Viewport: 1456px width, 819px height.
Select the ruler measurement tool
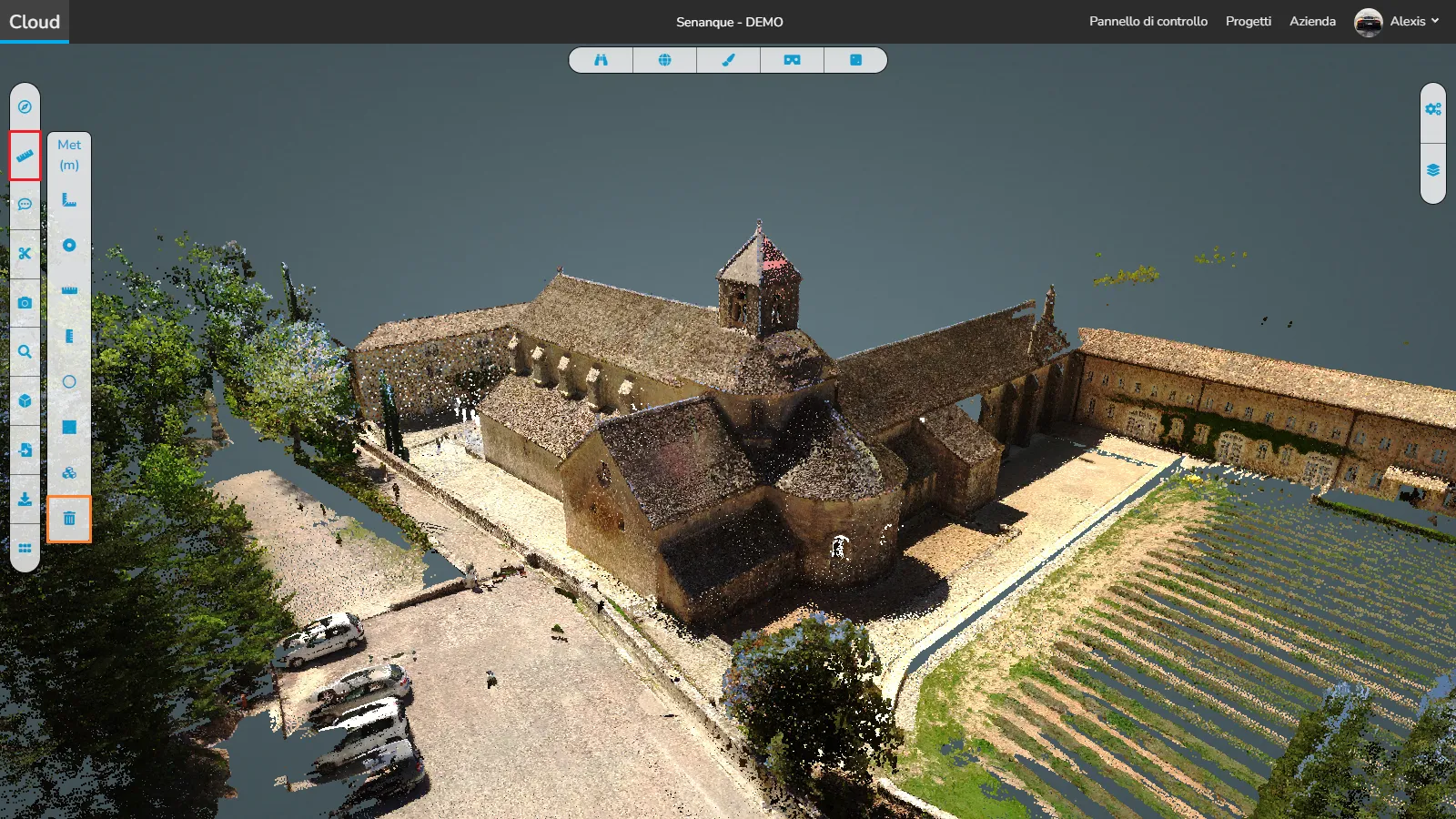[x=25, y=156]
